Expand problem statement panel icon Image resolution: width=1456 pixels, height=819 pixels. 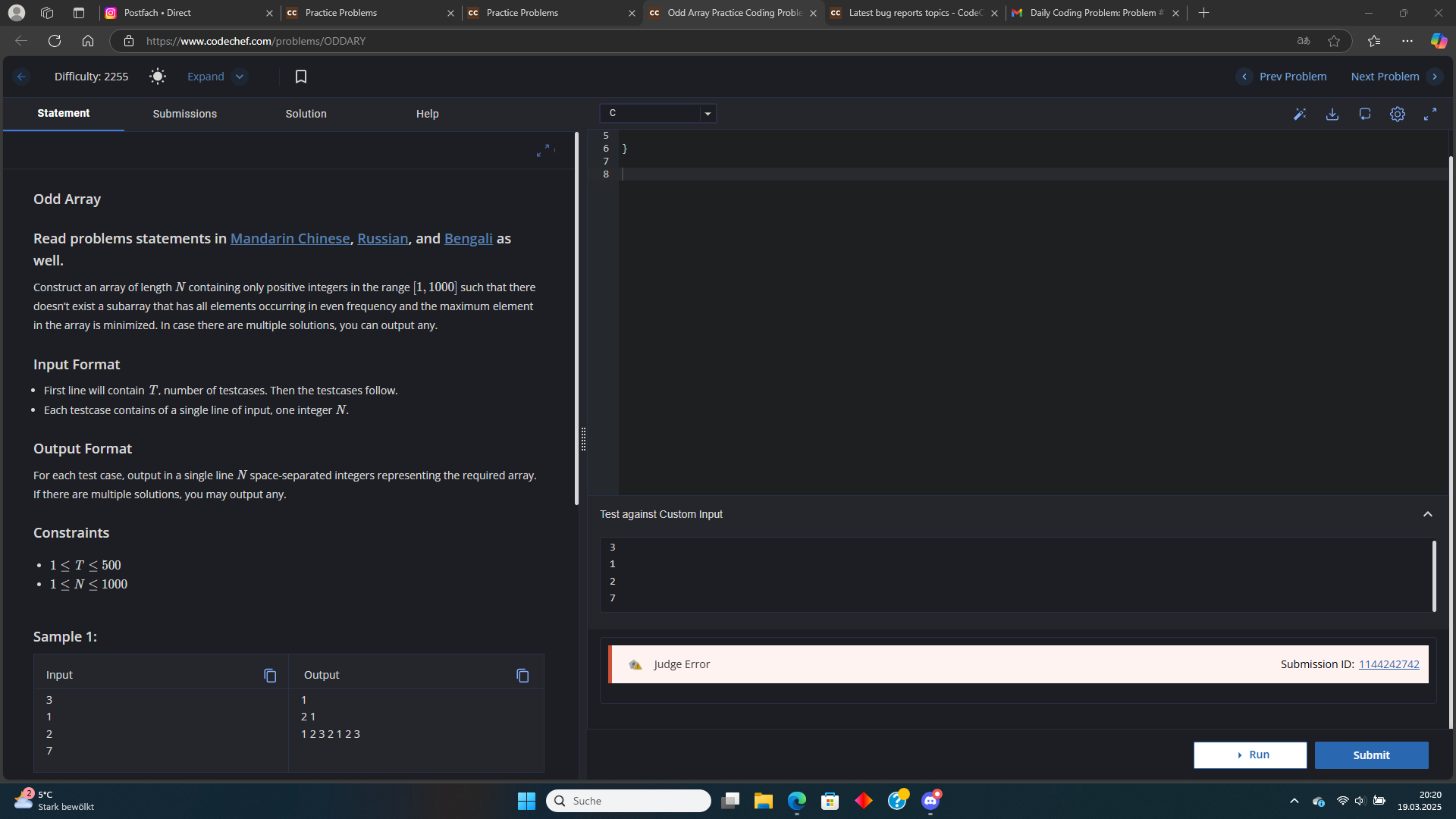543,151
